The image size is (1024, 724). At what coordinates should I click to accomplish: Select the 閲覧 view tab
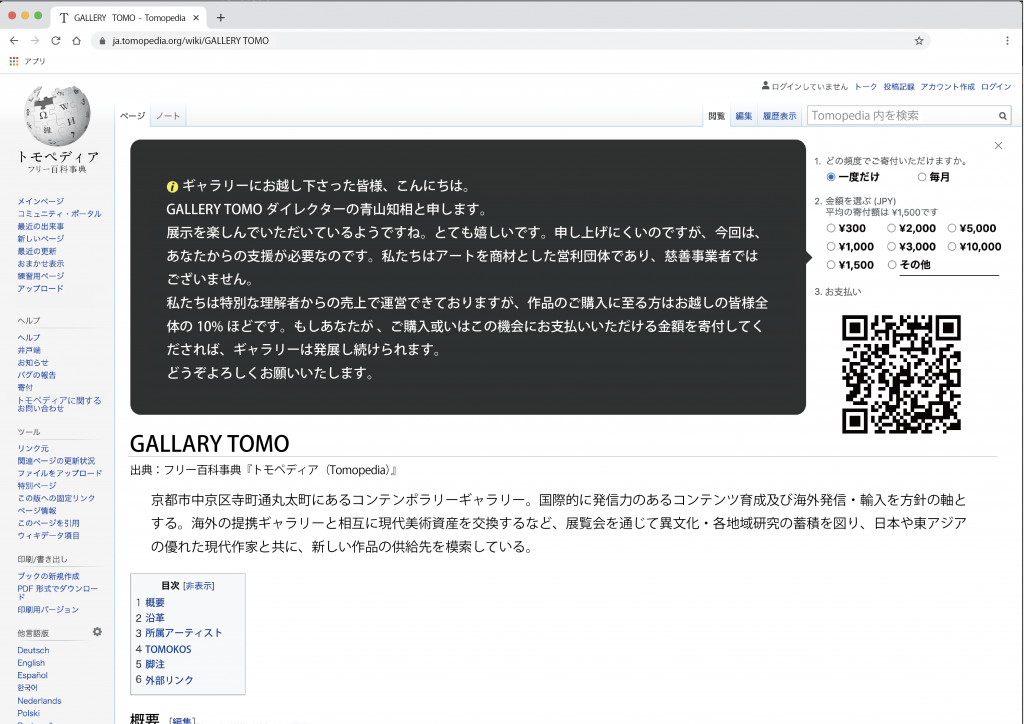click(716, 116)
